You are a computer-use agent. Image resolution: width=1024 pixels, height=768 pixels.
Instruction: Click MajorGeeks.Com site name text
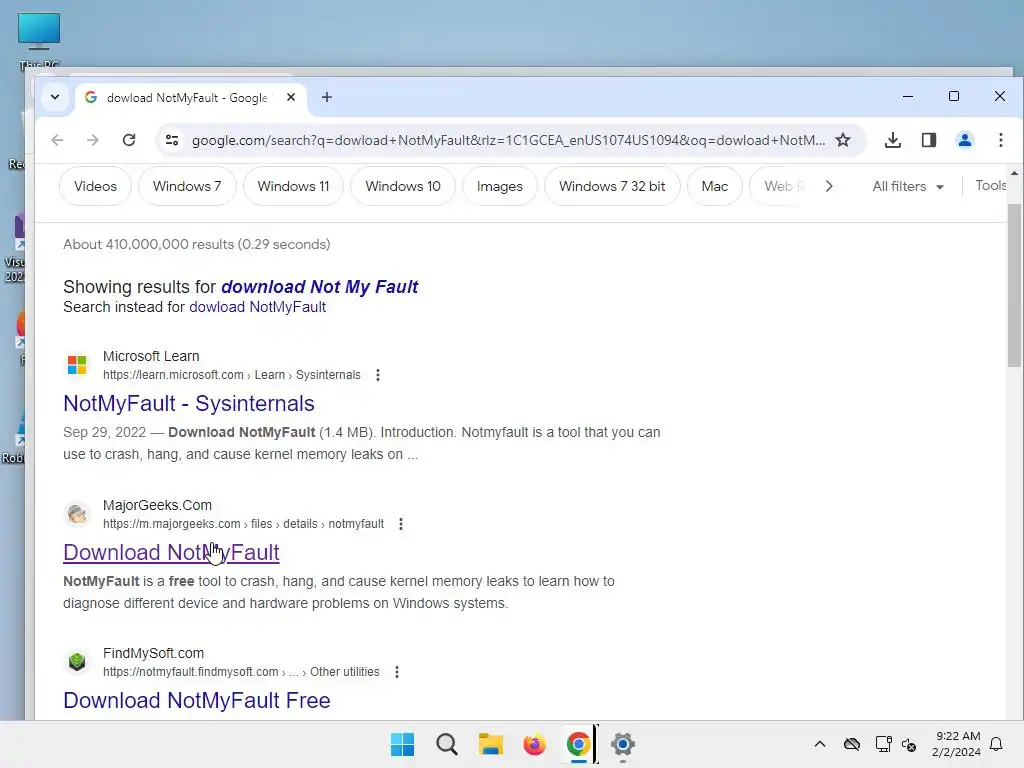tap(157, 505)
